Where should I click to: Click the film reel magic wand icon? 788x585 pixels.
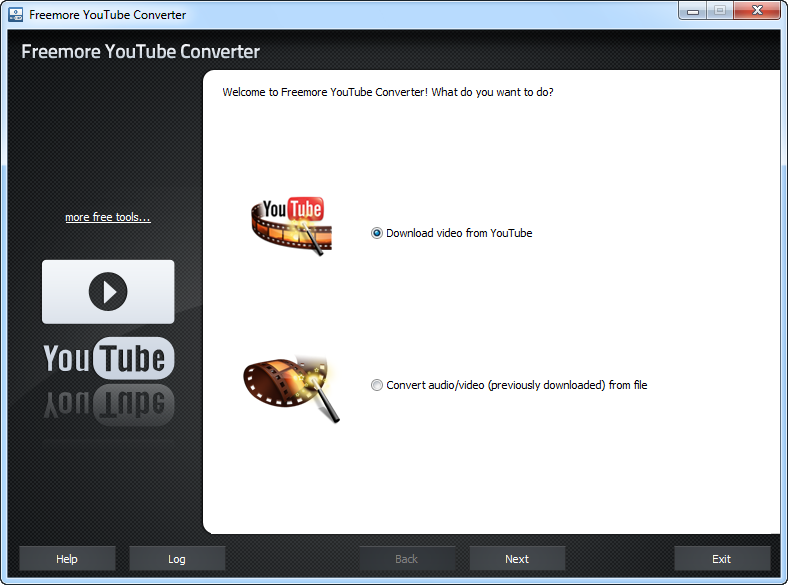pyautogui.click(x=292, y=389)
